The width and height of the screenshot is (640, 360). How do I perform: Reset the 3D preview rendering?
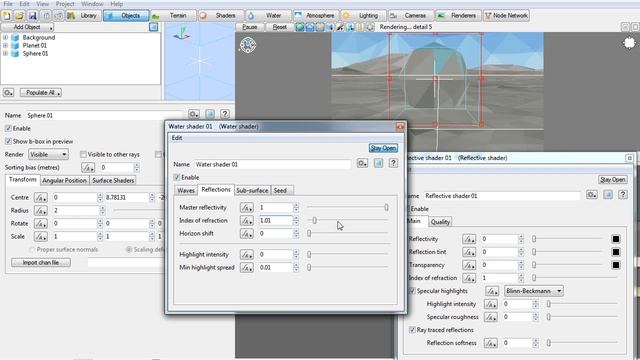(280, 27)
